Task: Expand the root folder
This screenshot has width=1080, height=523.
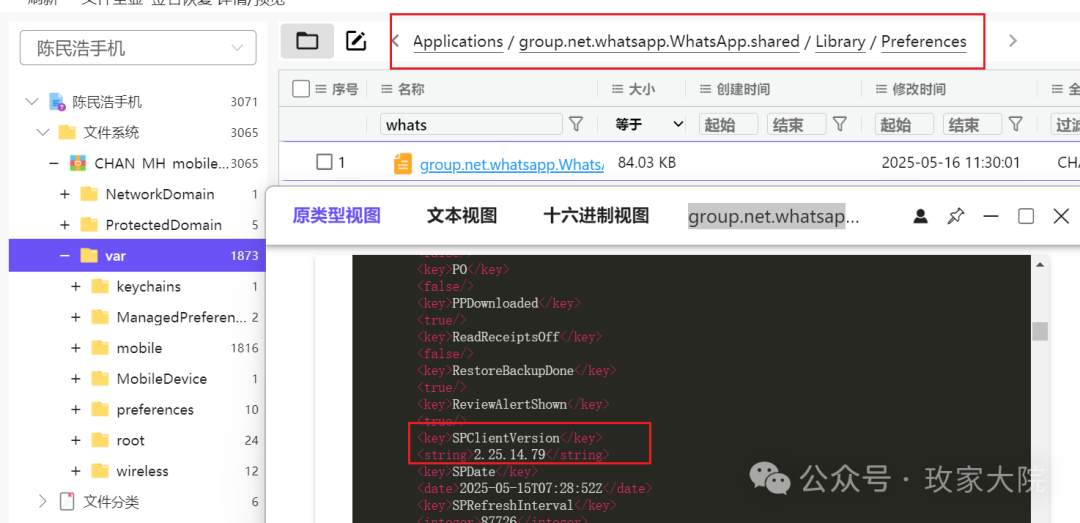Action: [x=76, y=440]
